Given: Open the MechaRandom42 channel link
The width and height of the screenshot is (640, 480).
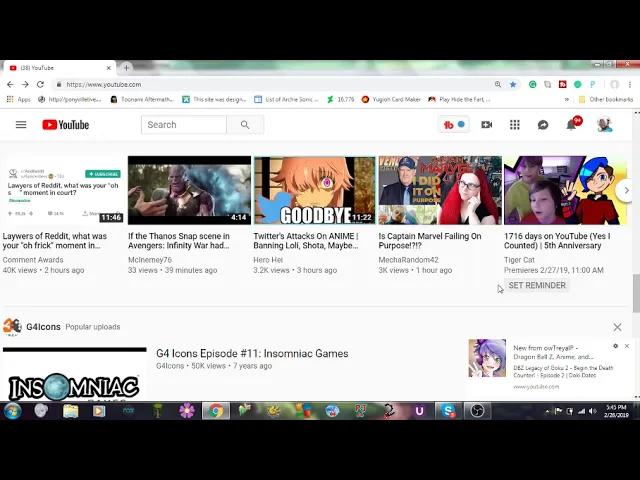Looking at the screenshot, I should (x=409, y=260).
